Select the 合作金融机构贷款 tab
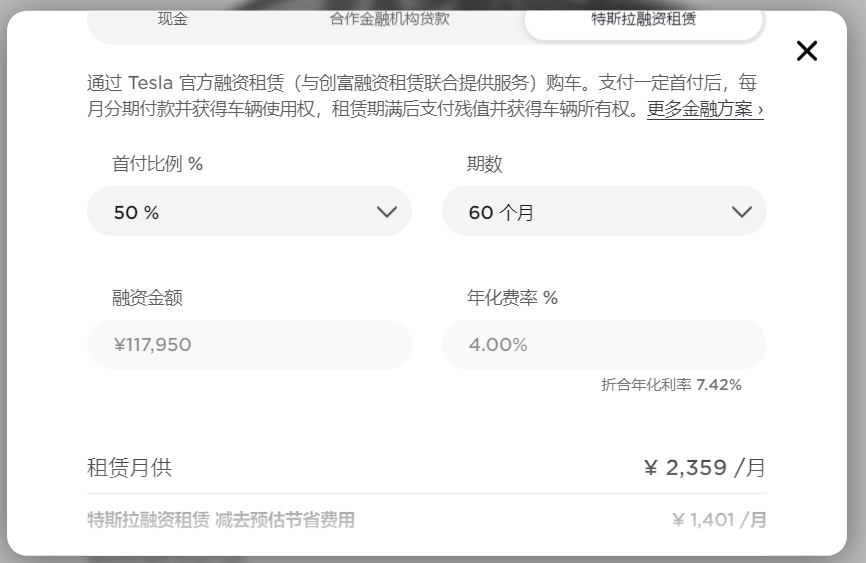Screen dimensions: 866x563 [389, 19]
